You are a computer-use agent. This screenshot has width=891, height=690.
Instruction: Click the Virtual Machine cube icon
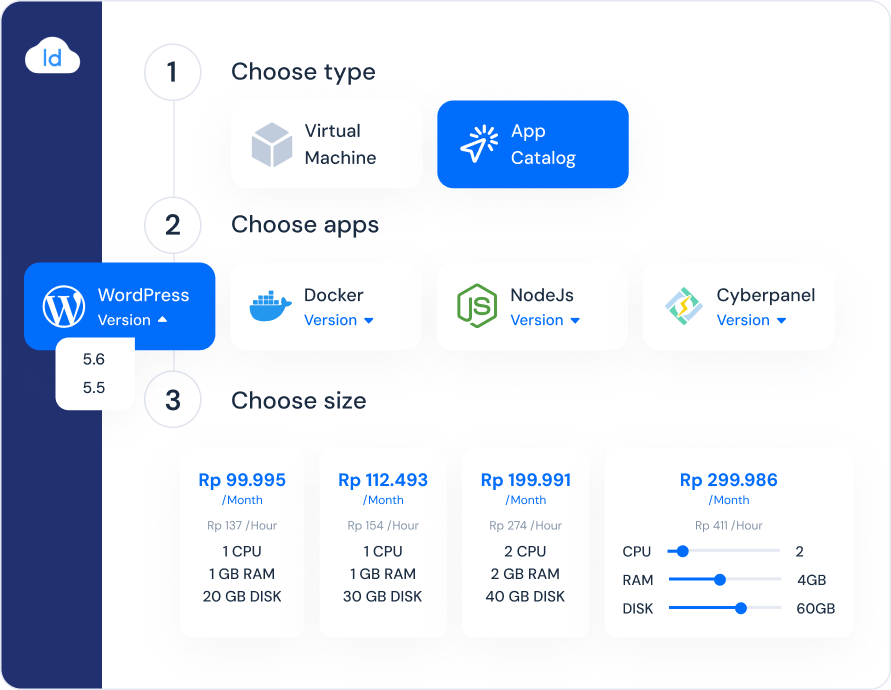271,145
